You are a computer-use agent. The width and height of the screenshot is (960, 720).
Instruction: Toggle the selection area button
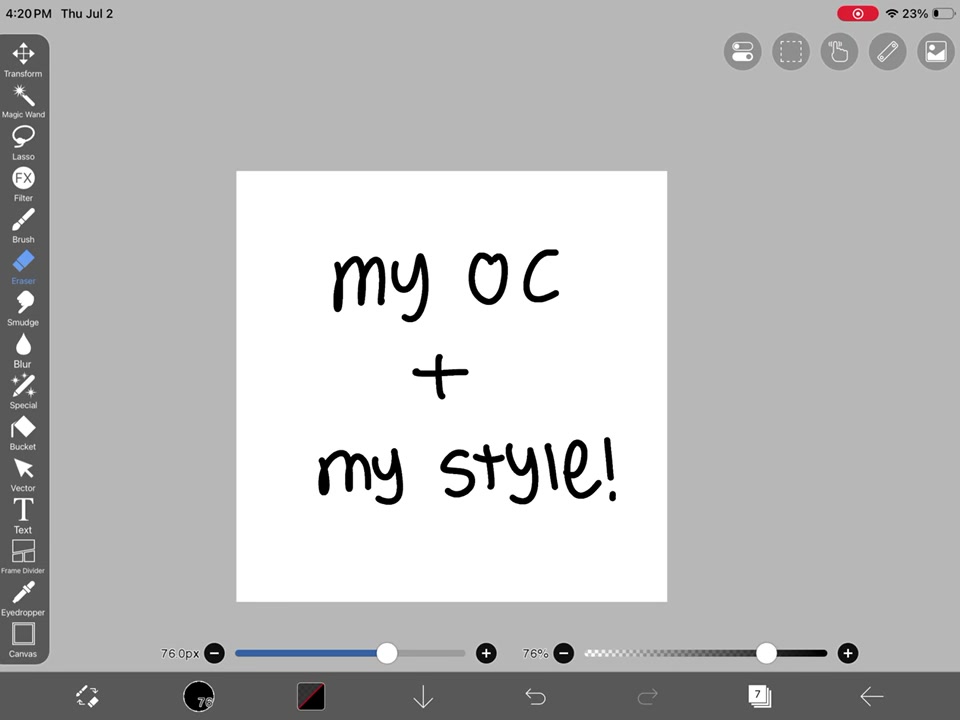790,51
